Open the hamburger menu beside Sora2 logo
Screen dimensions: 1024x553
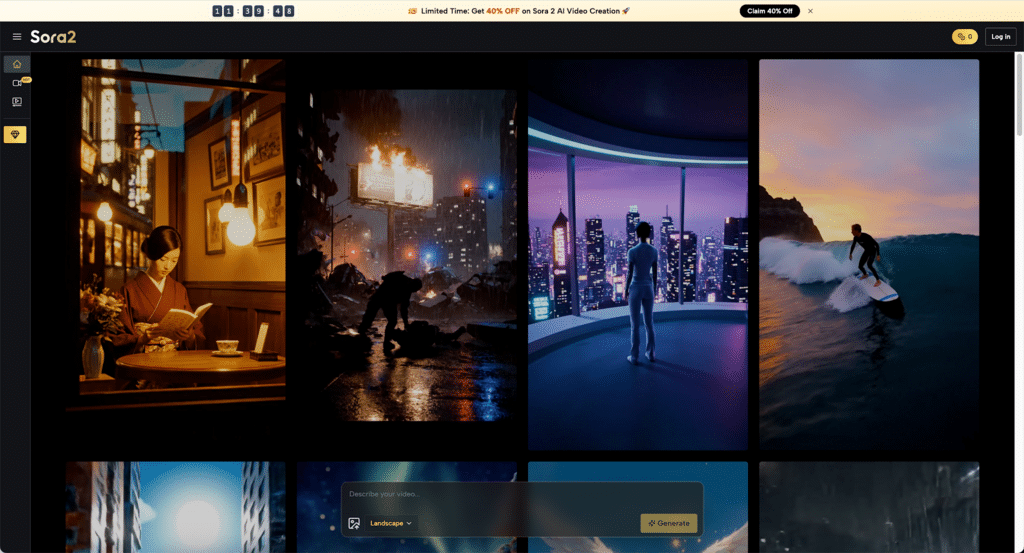tap(16, 37)
